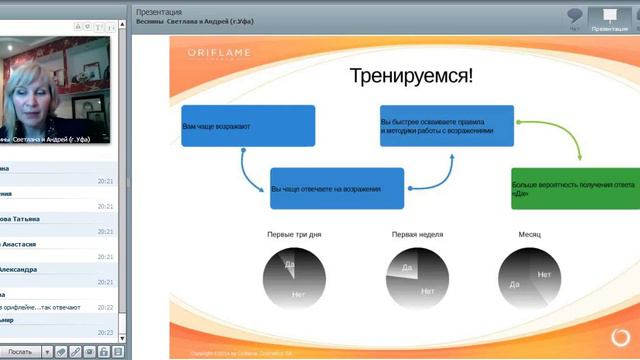Click message 'в орифлейме...так отвечают'
Screen dimensions: 640x360
coord(40,307)
